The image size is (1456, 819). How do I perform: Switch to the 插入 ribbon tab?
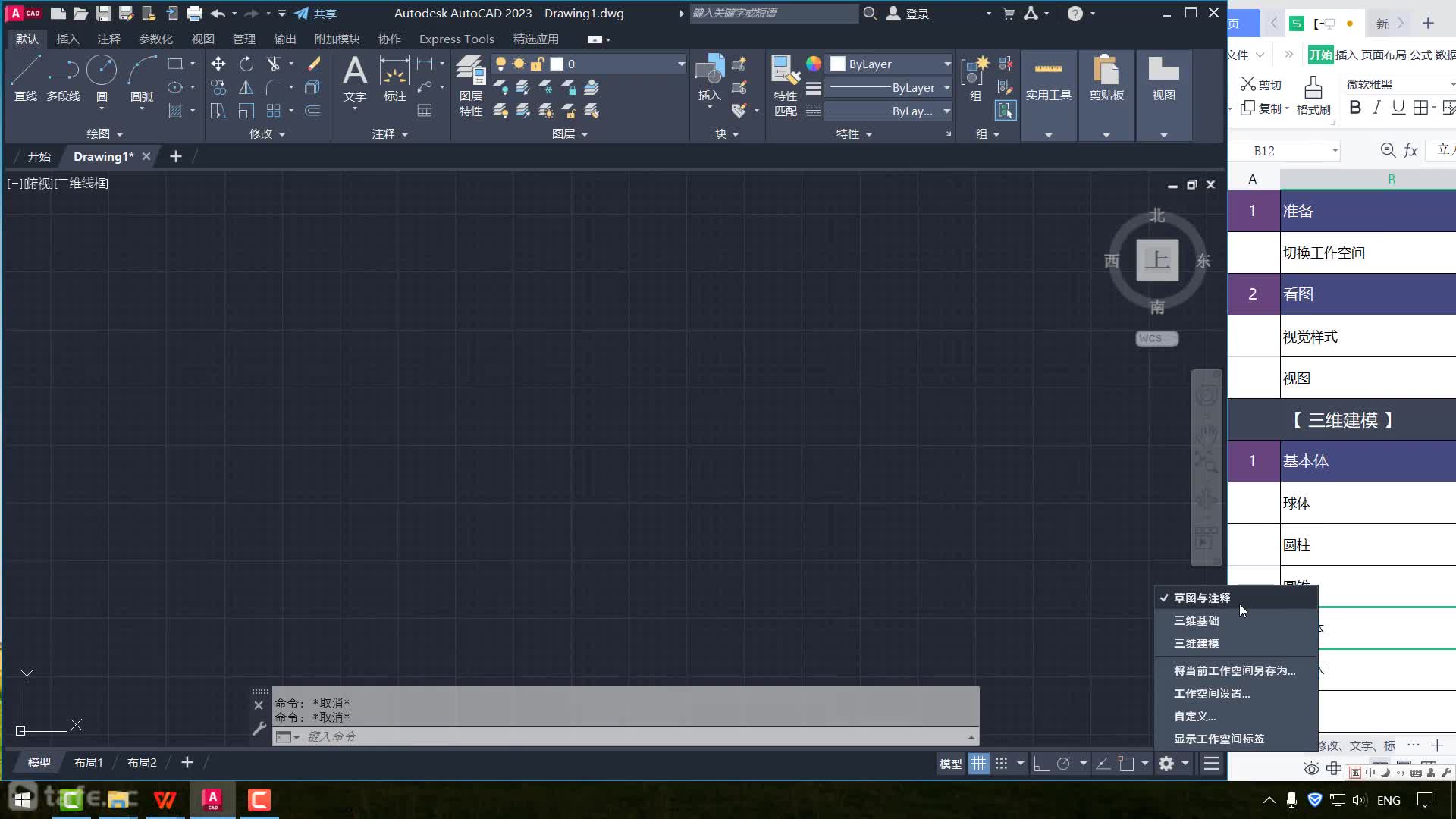(x=67, y=39)
